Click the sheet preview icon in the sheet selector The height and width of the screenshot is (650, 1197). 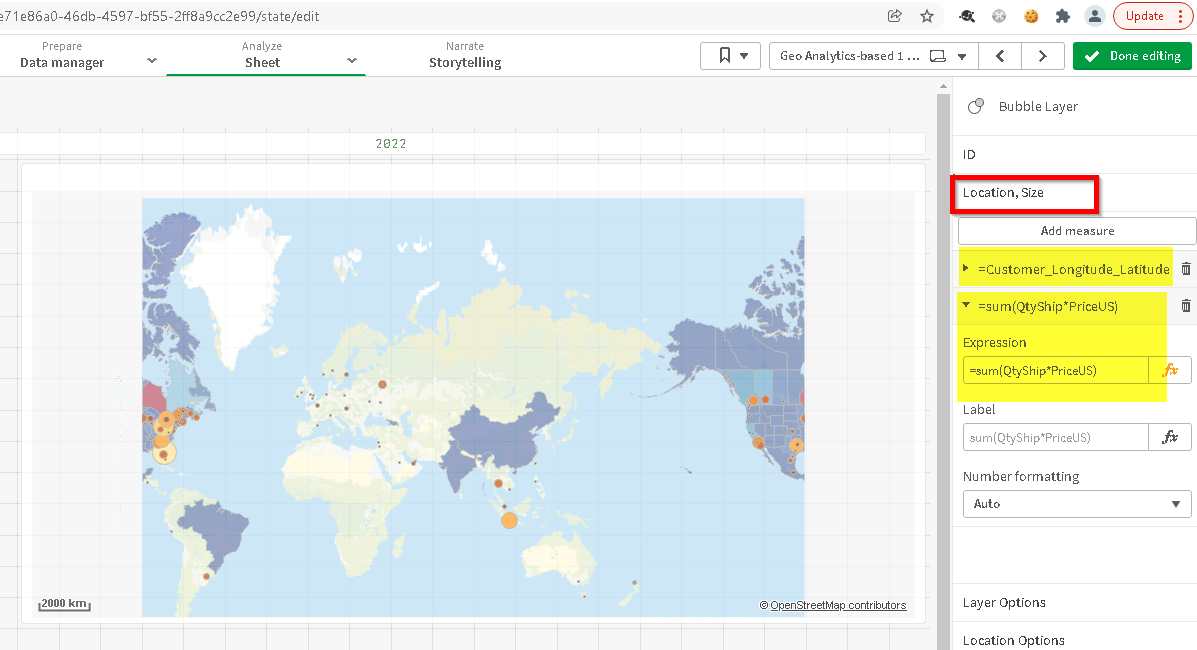[936, 56]
